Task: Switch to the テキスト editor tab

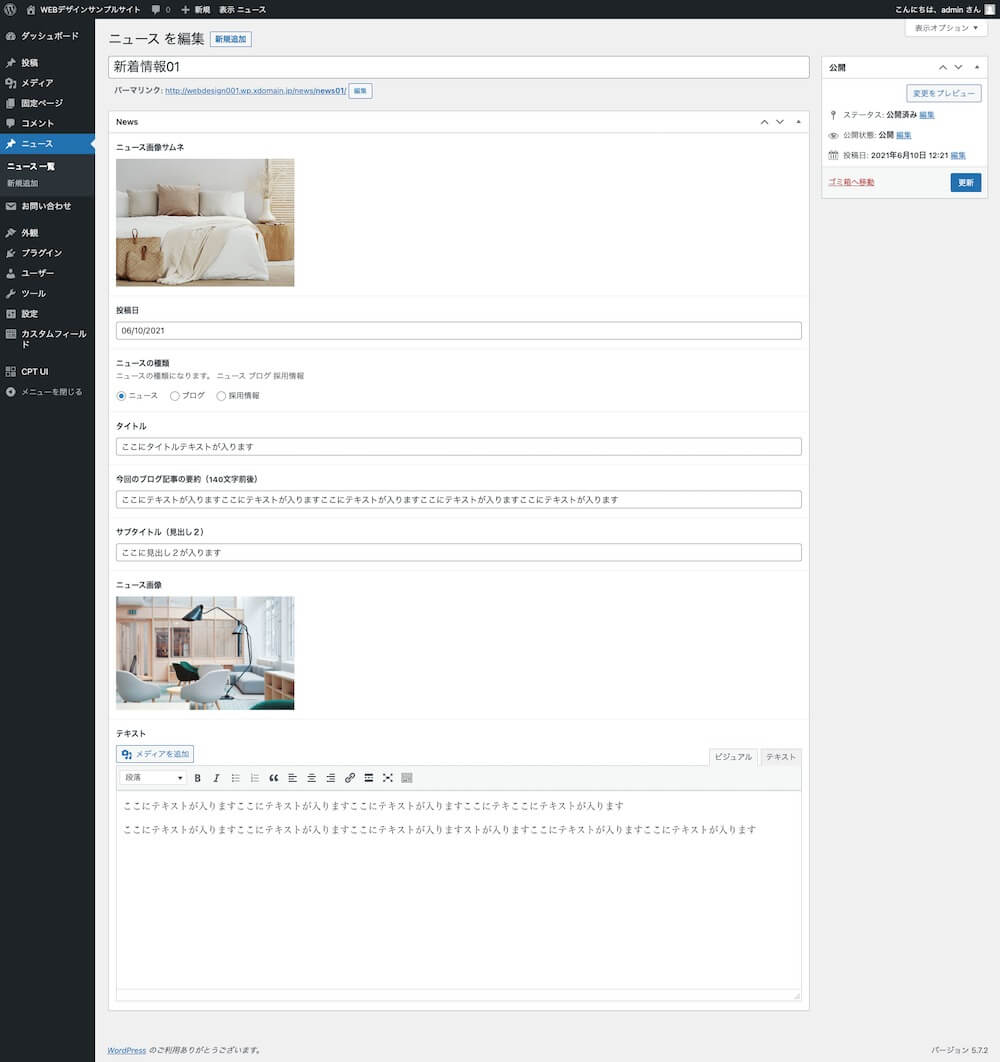Action: point(781,757)
